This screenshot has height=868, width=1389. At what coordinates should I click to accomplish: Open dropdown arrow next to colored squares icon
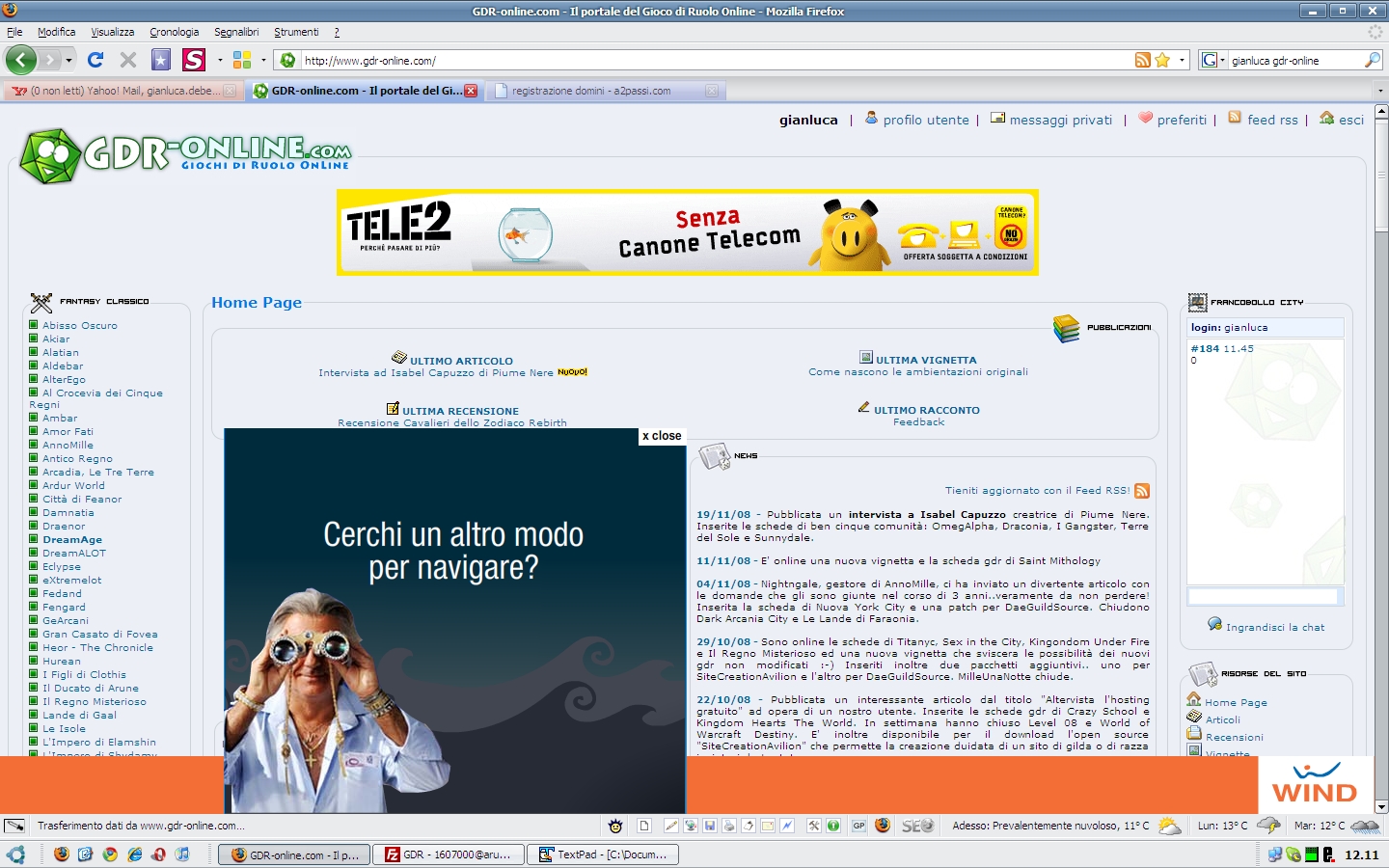263,60
